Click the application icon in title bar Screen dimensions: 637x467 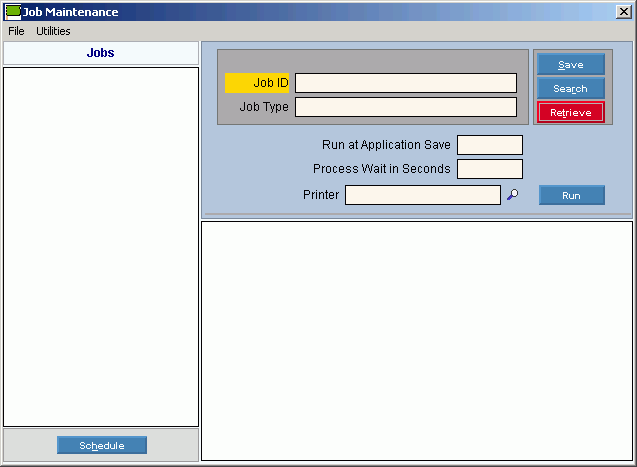[x=12, y=12]
